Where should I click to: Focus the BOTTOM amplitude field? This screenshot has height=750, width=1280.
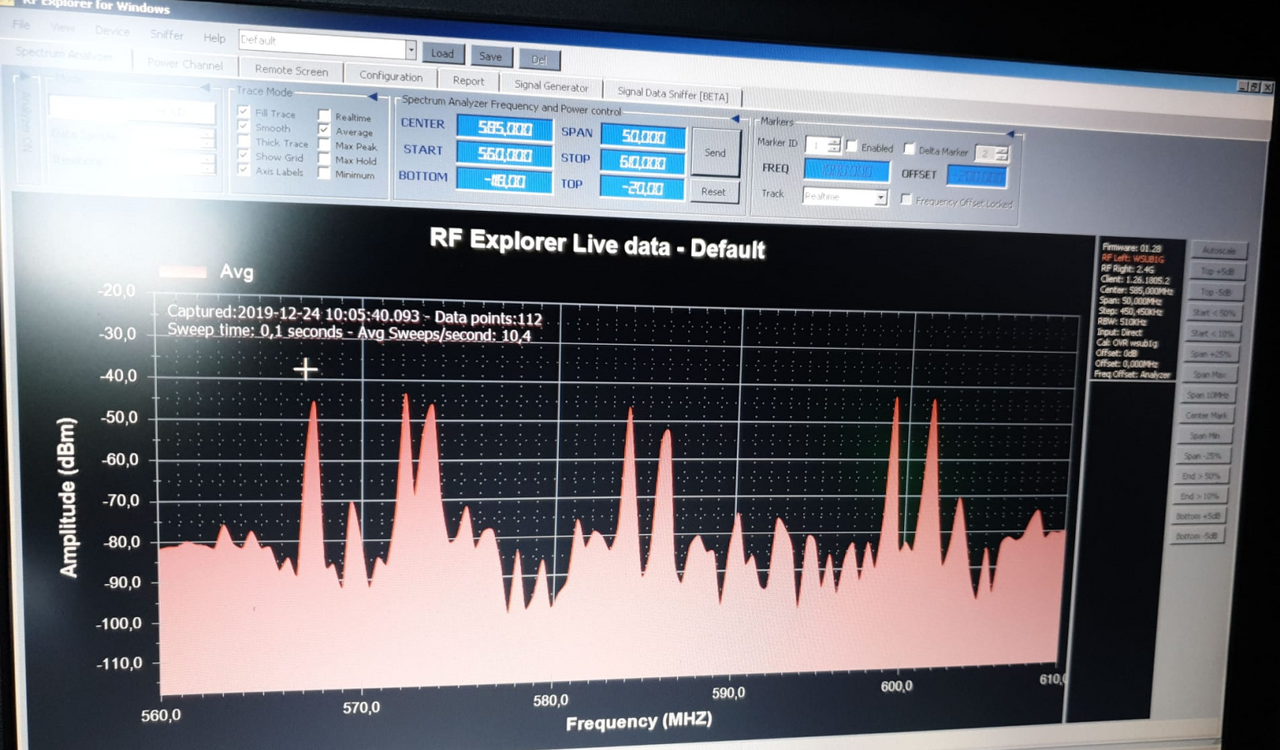click(504, 180)
